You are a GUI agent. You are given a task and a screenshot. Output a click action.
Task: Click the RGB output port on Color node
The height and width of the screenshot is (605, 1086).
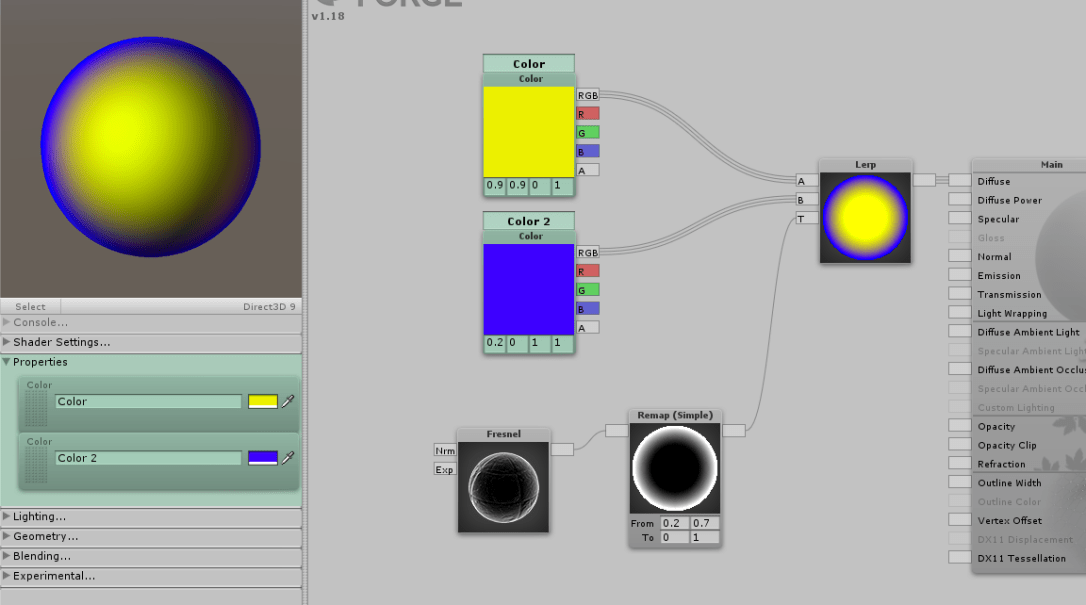588,95
